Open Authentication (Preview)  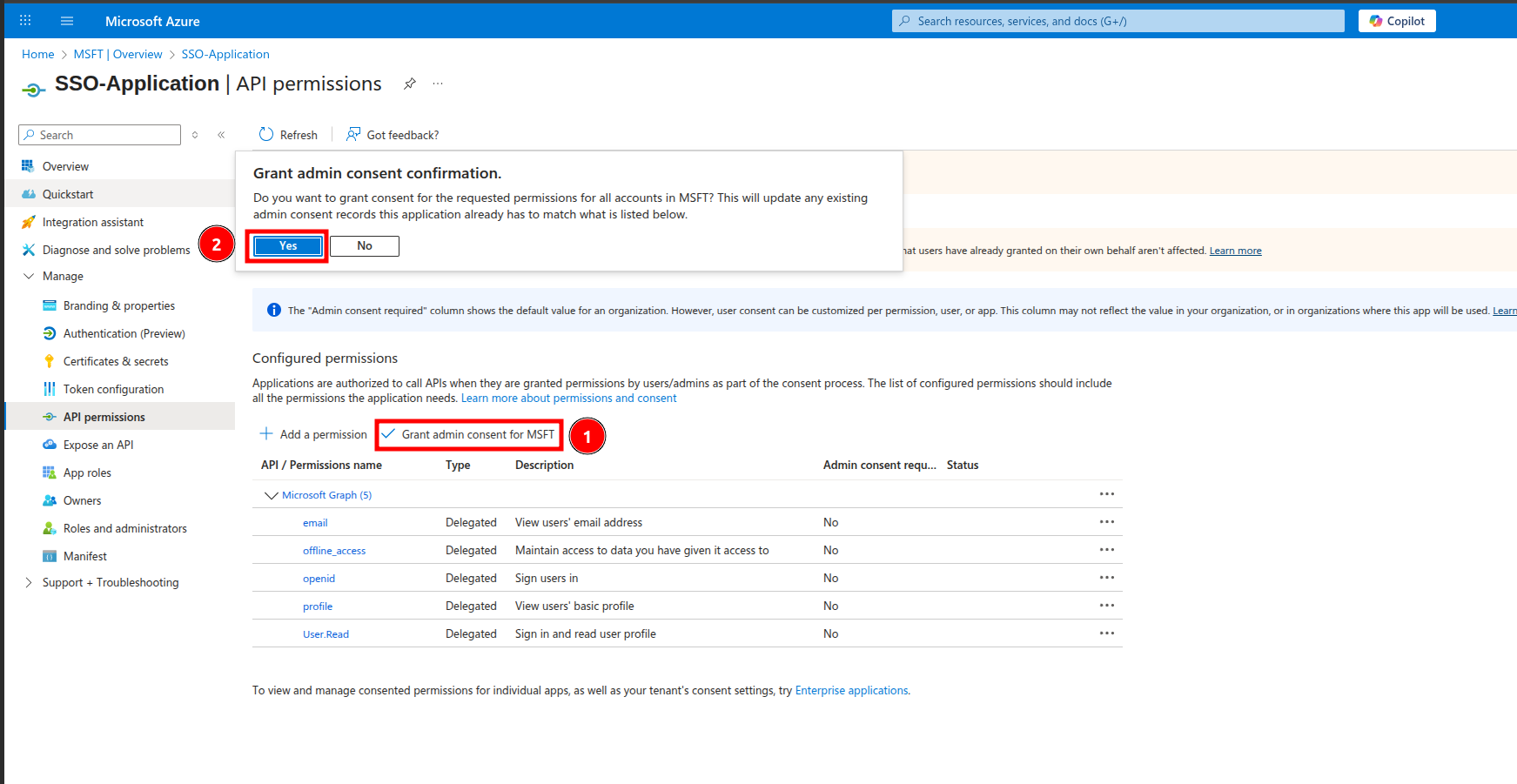[x=124, y=333]
